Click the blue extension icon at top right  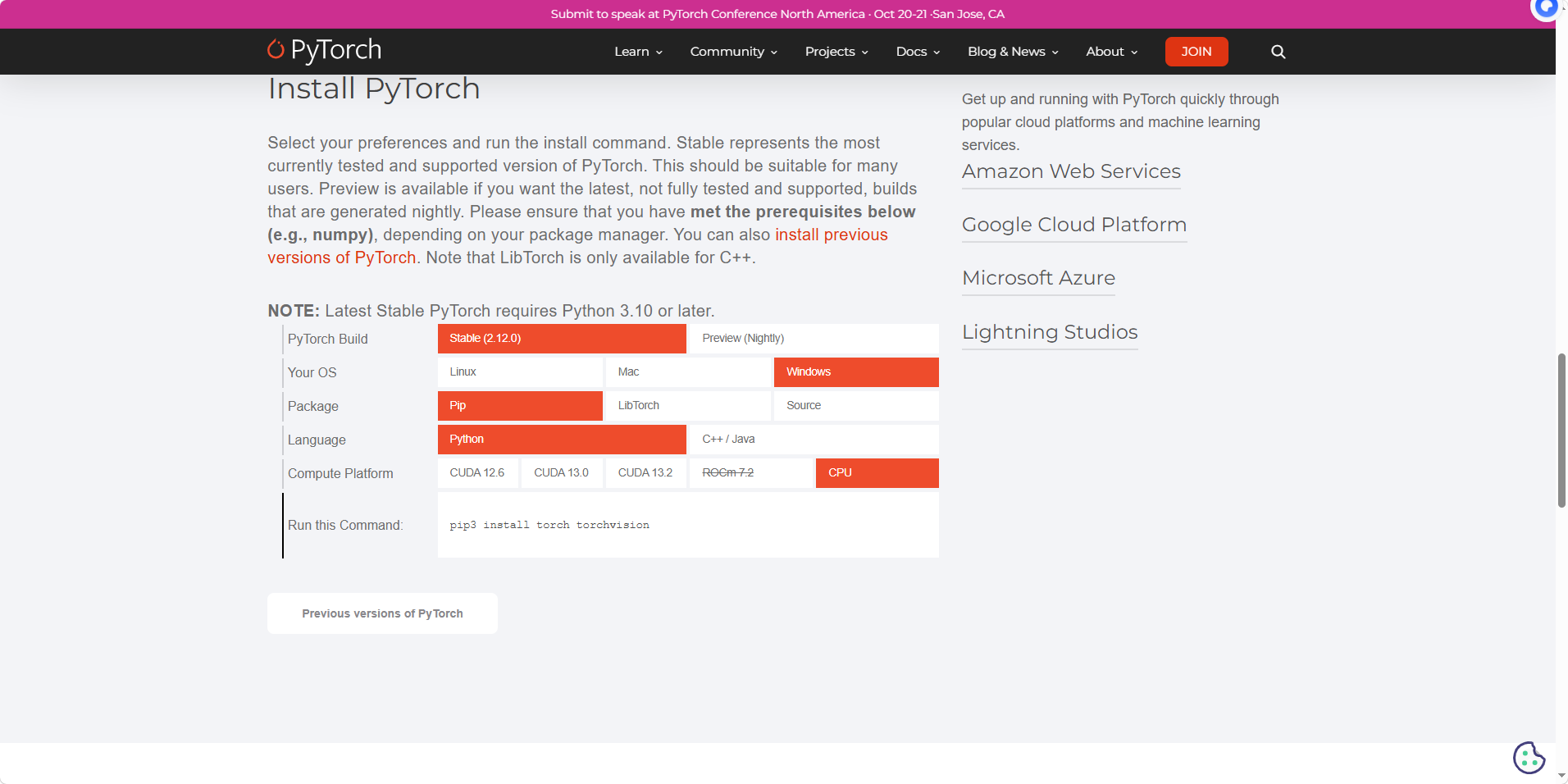[x=1546, y=8]
